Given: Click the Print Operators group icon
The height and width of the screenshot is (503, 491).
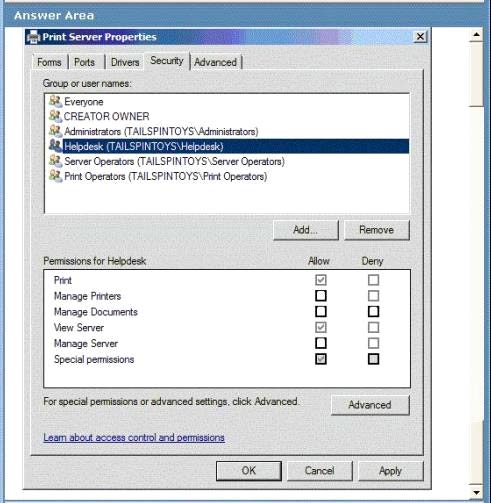Looking at the screenshot, I should [x=55, y=176].
